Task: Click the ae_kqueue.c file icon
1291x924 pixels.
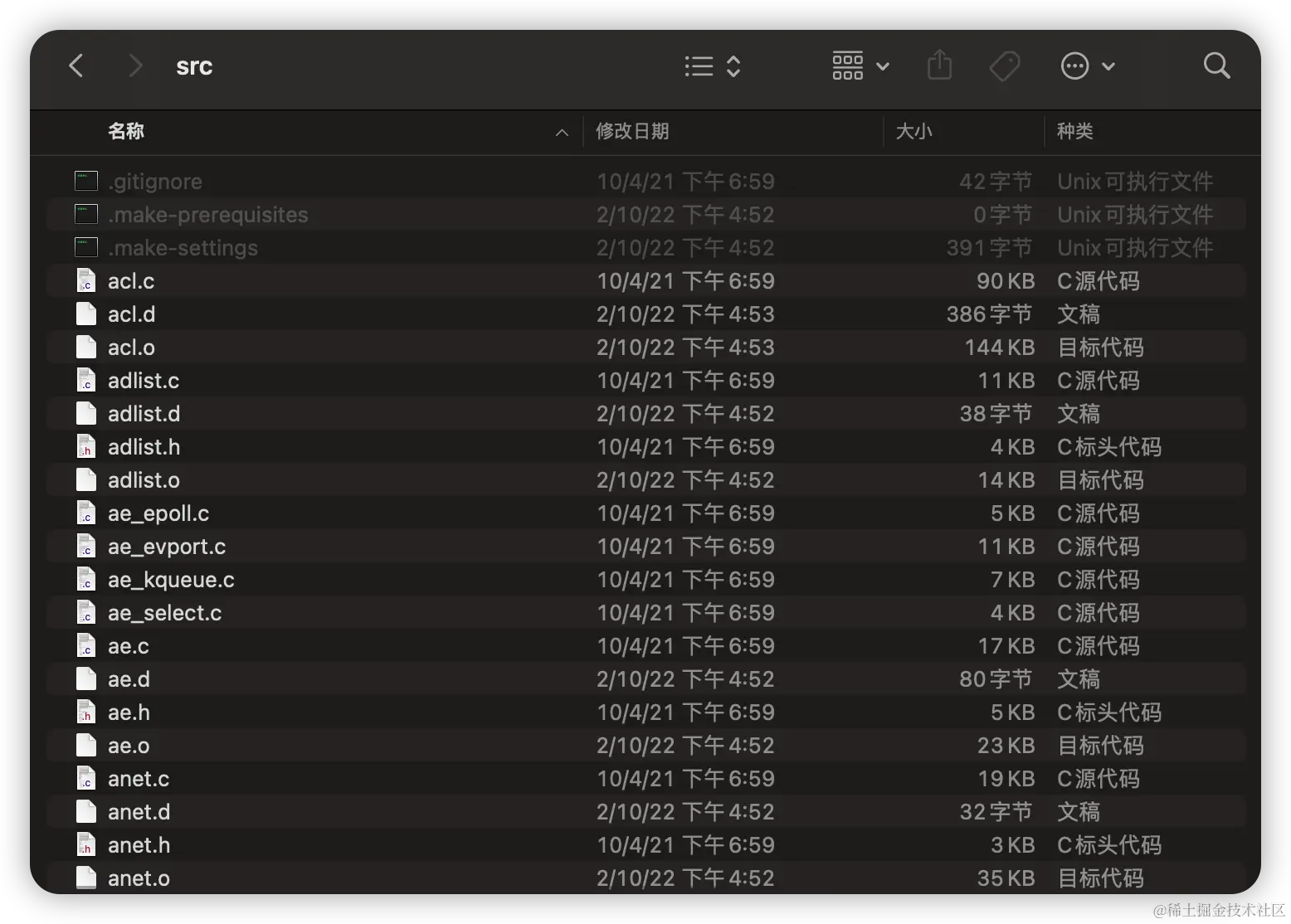Action: [x=86, y=579]
